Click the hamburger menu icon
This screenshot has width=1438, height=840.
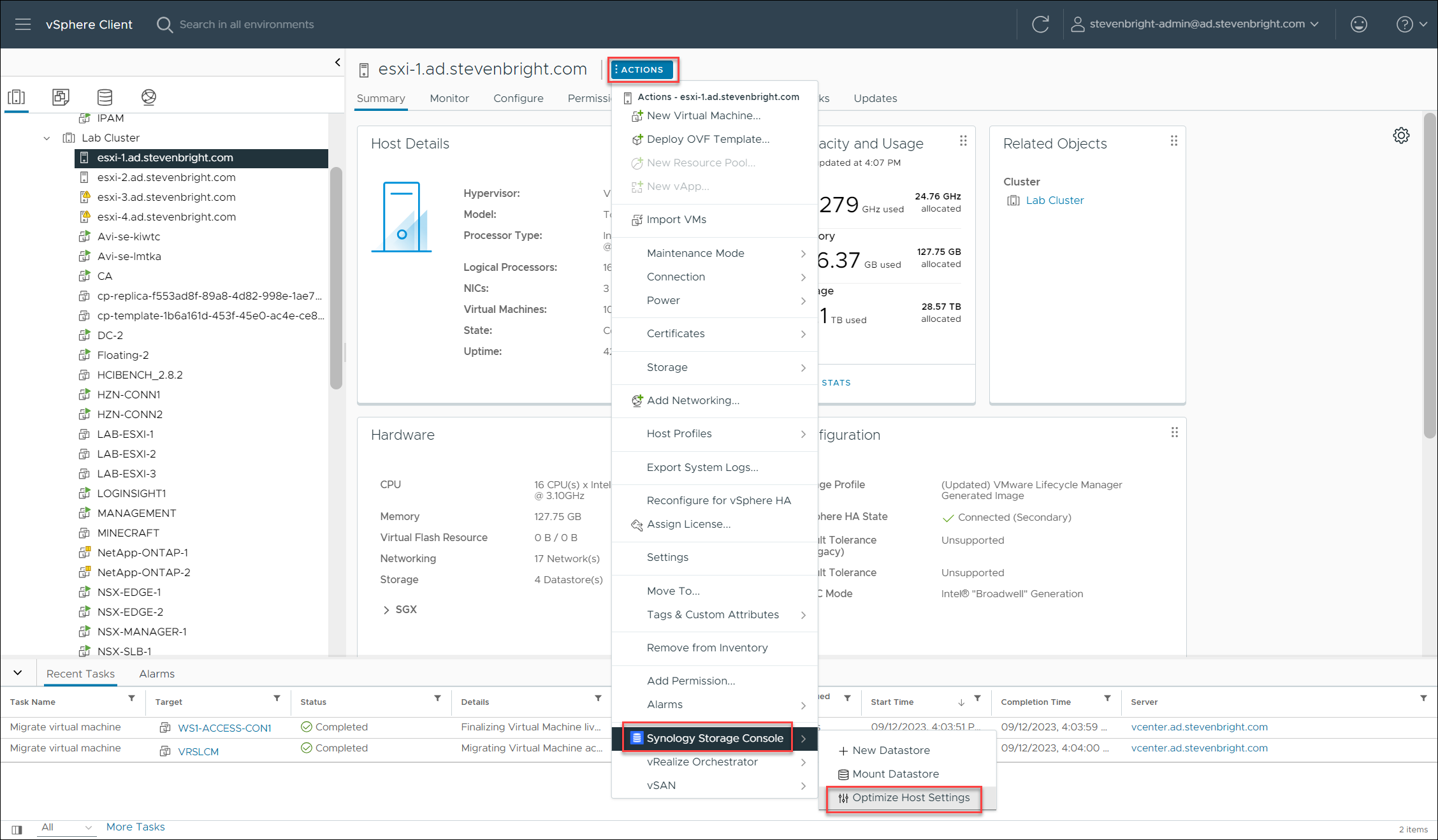(x=23, y=24)
